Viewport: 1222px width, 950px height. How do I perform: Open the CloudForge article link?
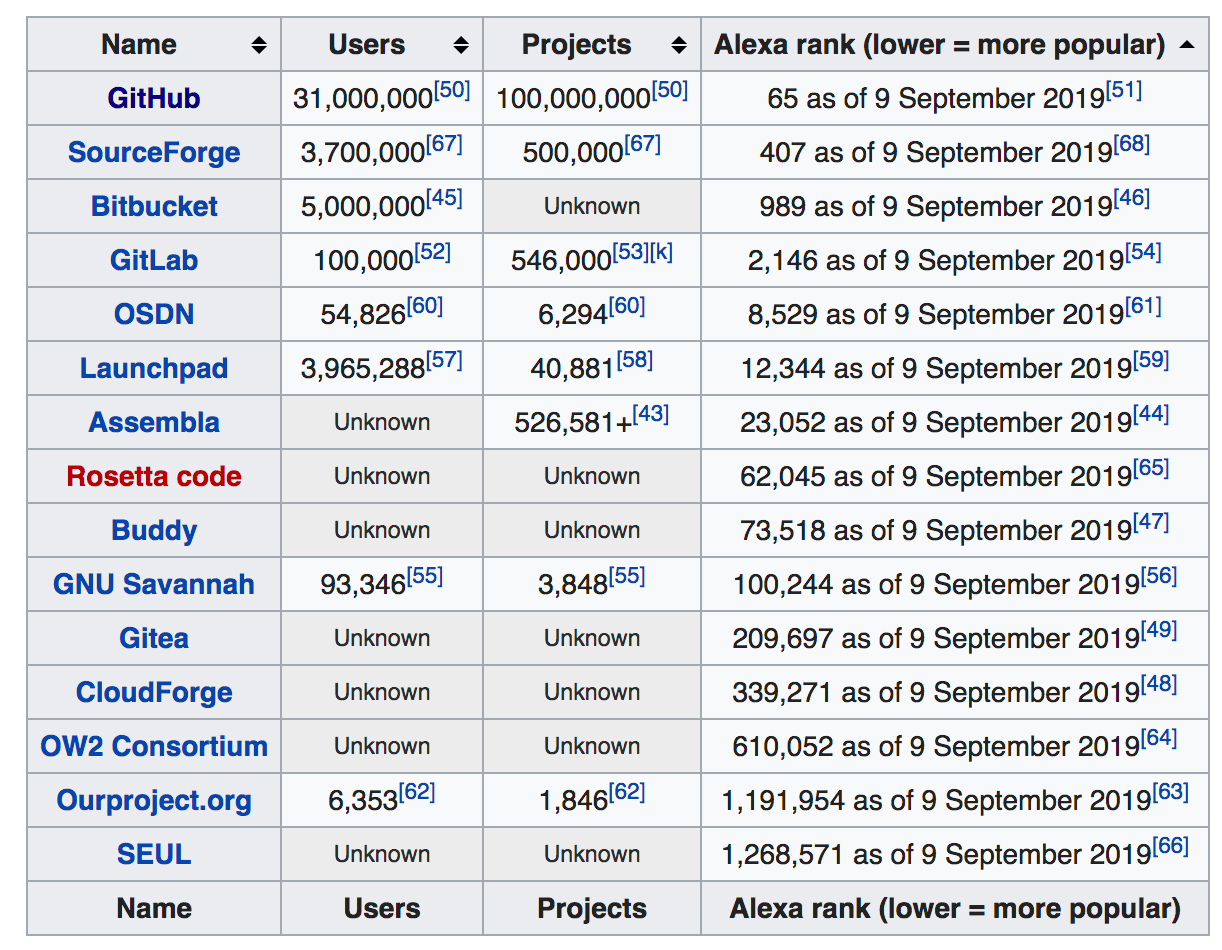coord(154,692)
